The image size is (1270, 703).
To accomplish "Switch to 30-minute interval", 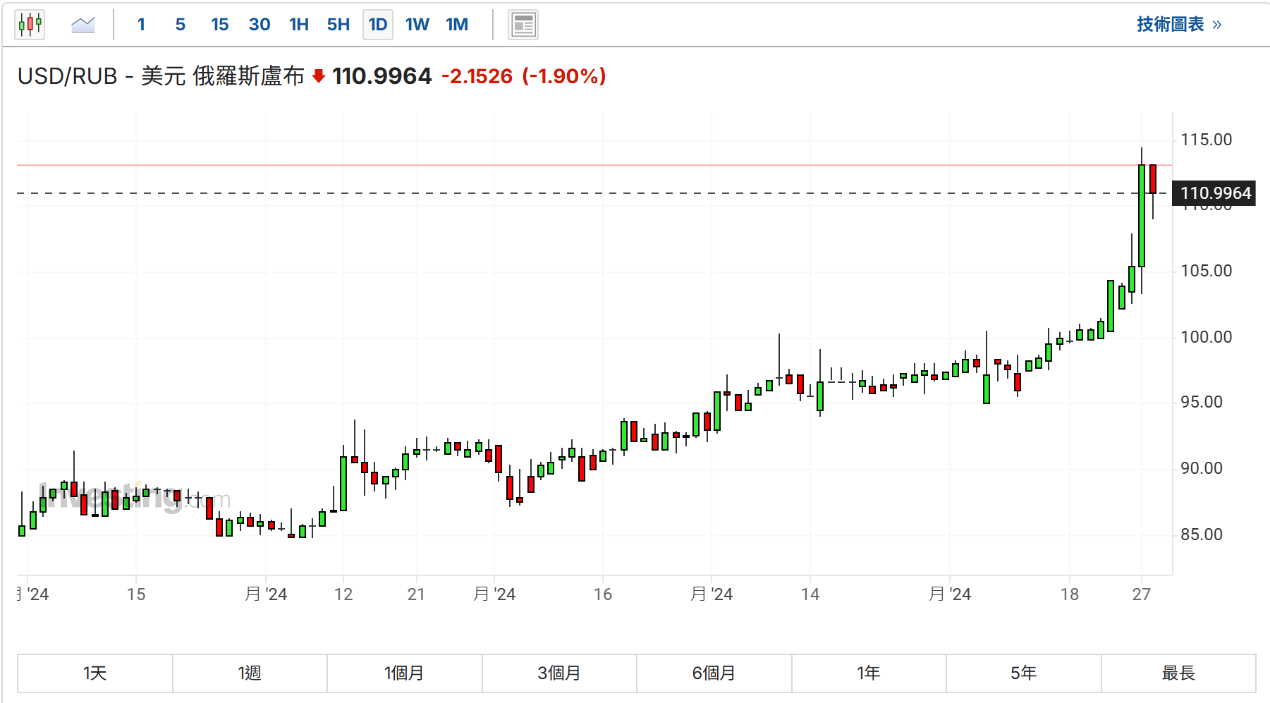I will [259, 24].
